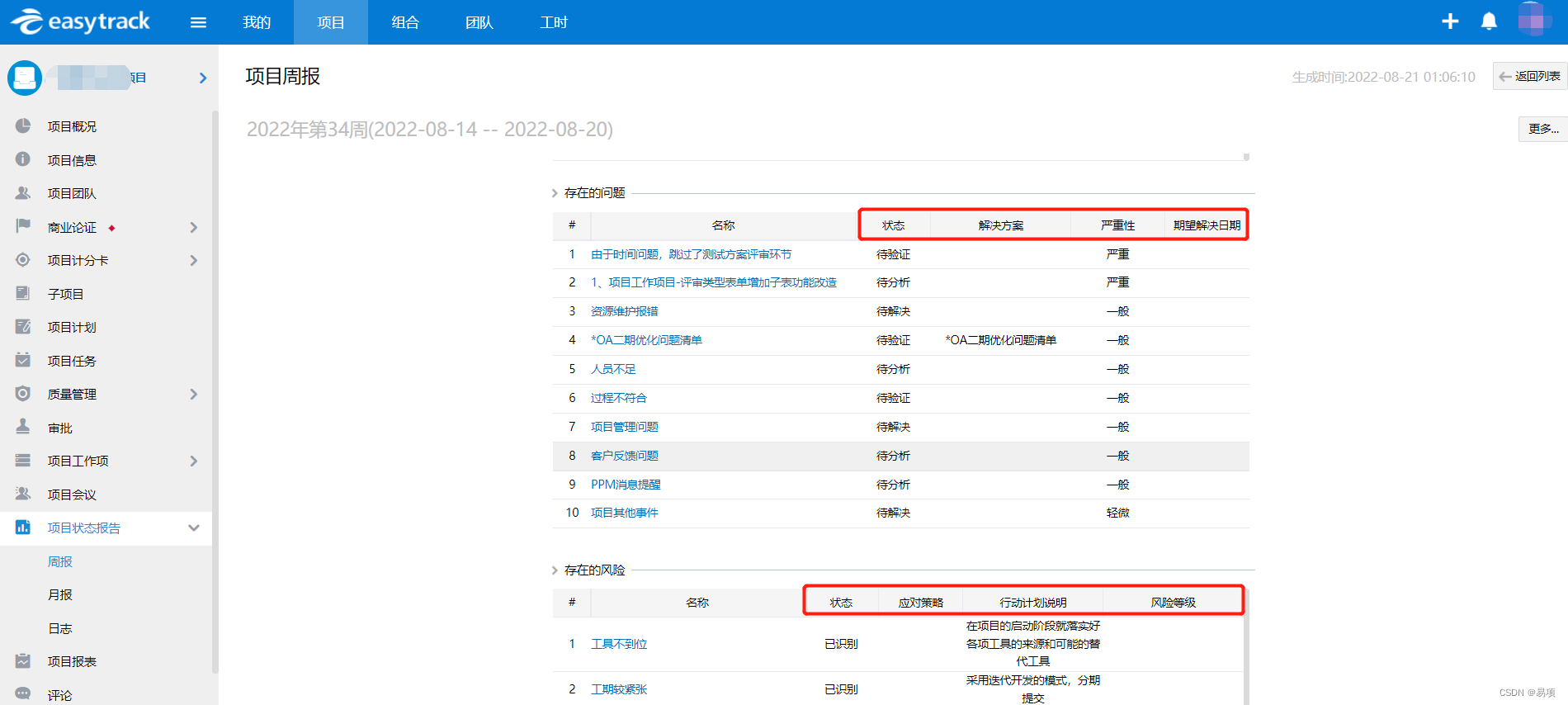Click the 项目计划 edit icon

(23, 326)
